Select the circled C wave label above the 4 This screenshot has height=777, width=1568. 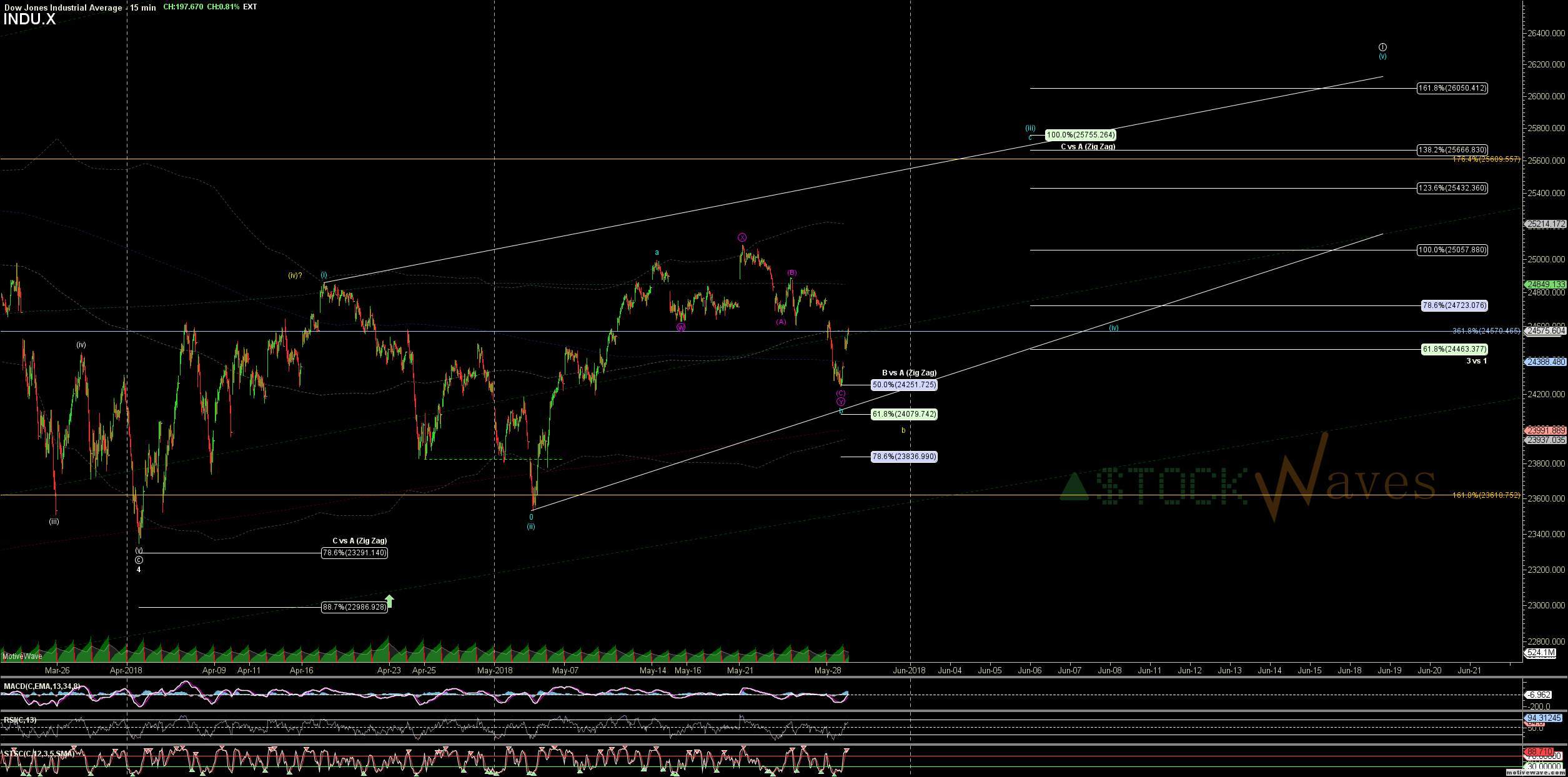[x=139, y=560]
